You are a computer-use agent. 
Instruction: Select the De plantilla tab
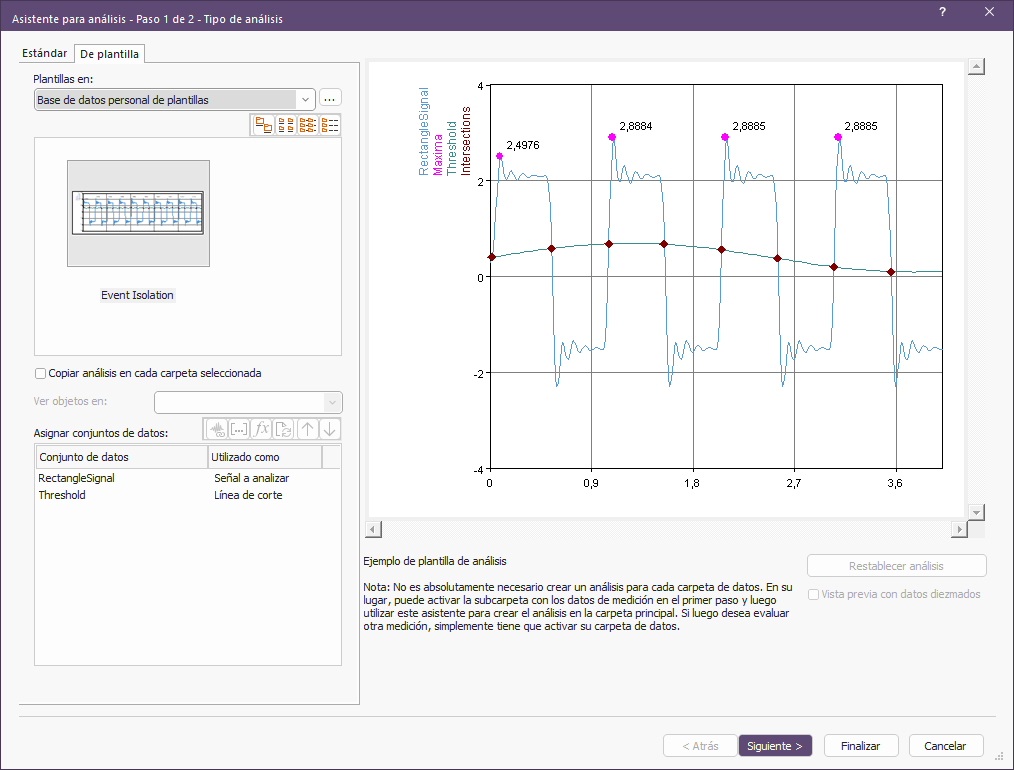click(109, 54)
